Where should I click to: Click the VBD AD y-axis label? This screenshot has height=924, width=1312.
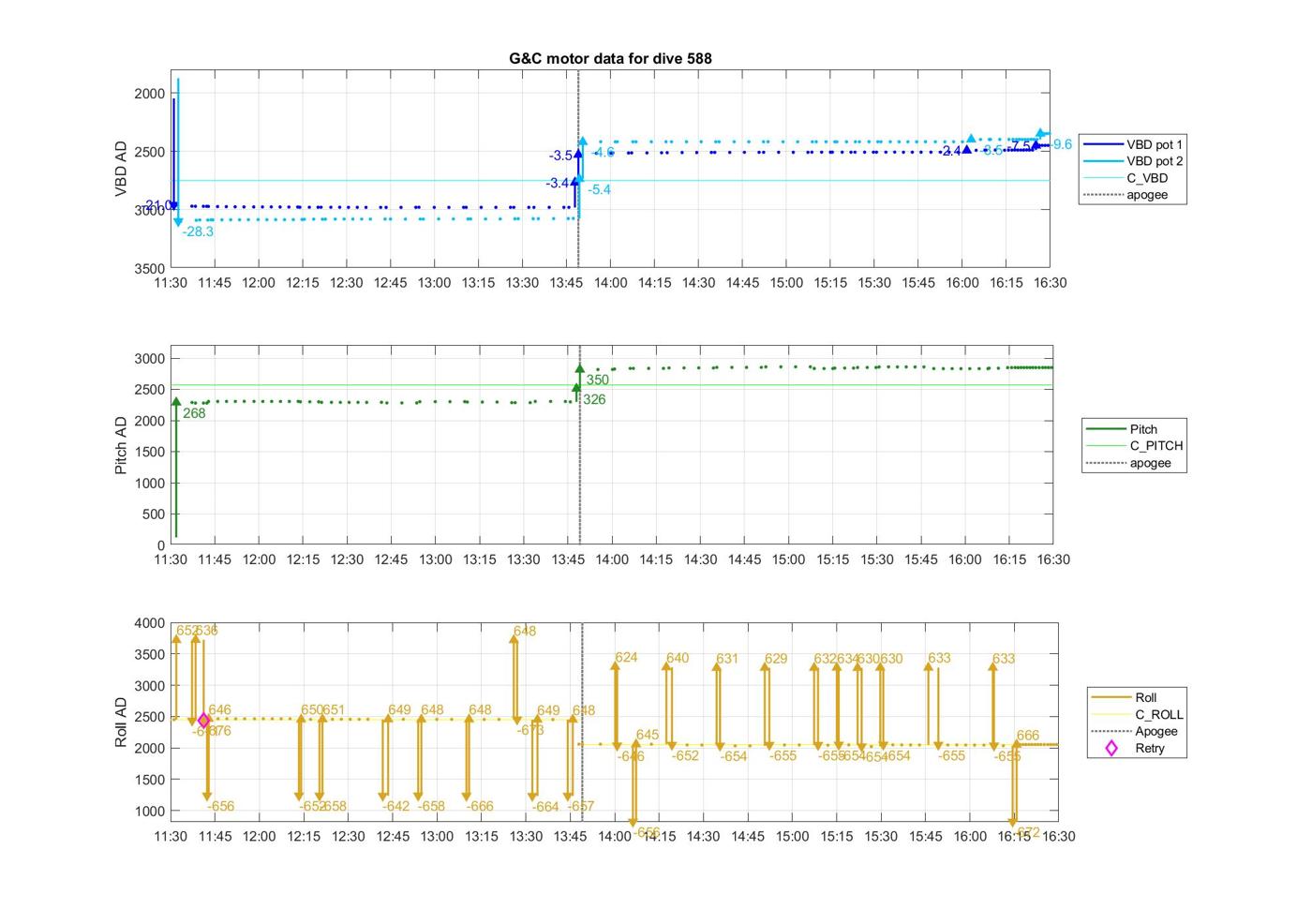point(121,169)
